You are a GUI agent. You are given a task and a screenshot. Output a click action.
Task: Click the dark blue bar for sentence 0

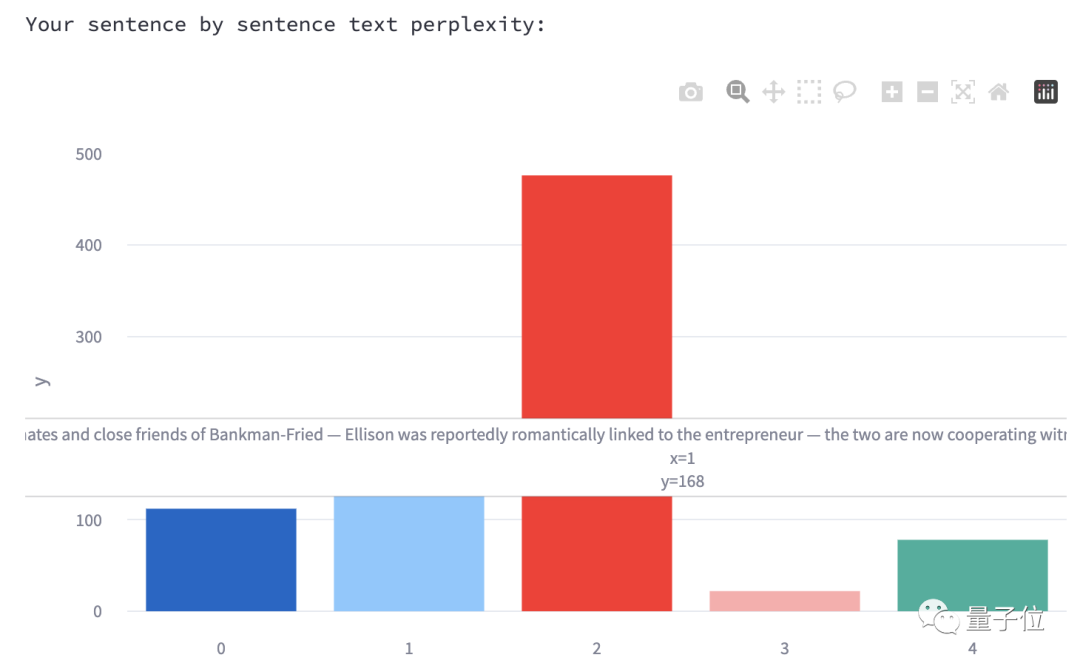point(221,560)
